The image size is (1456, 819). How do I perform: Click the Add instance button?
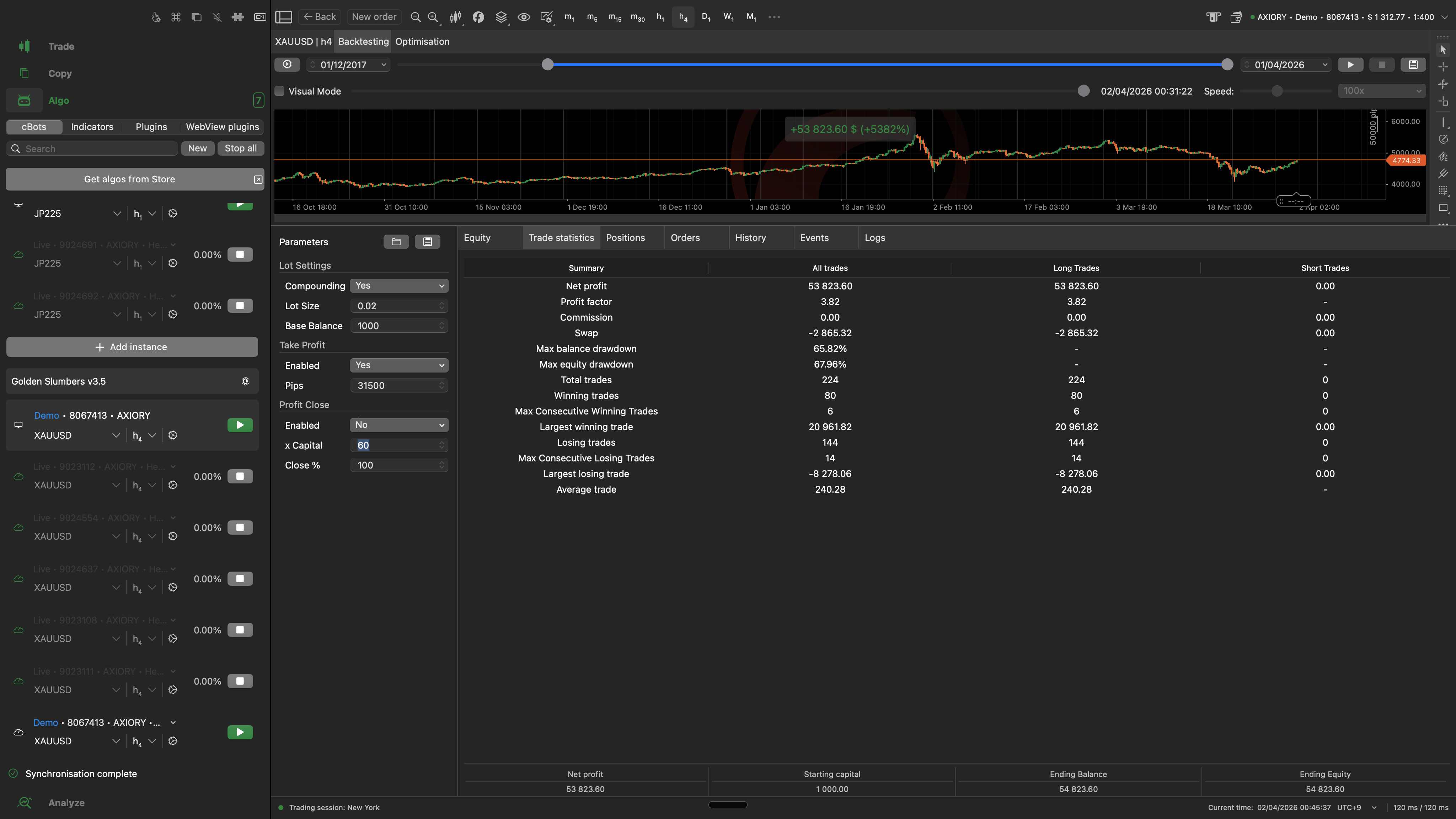tap(132, 347)
